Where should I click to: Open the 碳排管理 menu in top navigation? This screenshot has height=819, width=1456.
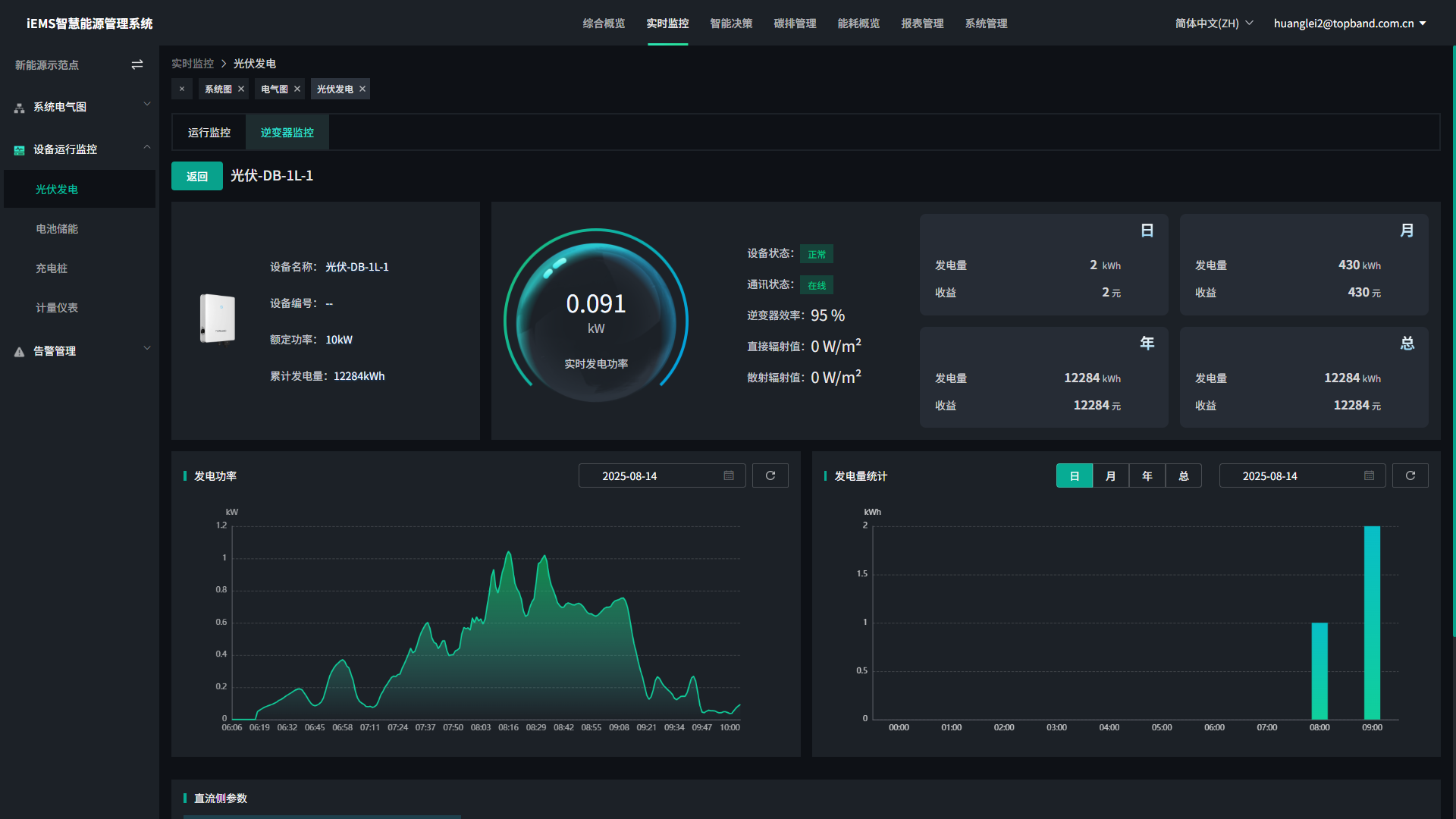[x=795, y=23]
